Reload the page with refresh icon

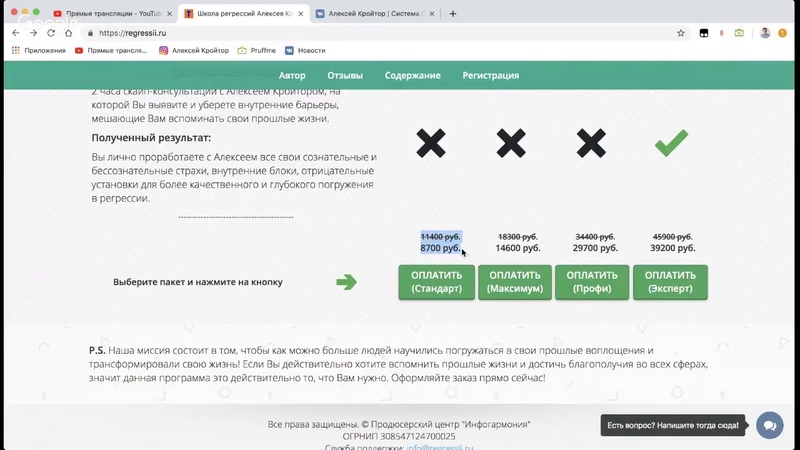tap(51, 33)
